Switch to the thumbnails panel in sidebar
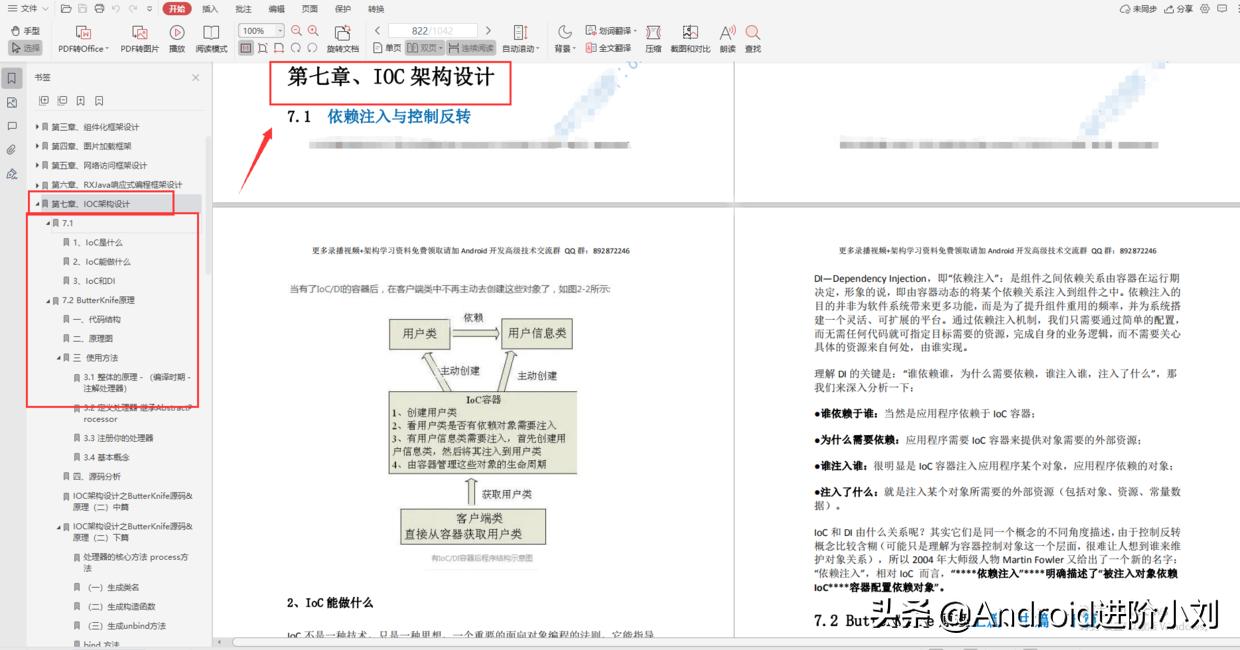The image size is (1240, 650). click(x=11, y=102)
